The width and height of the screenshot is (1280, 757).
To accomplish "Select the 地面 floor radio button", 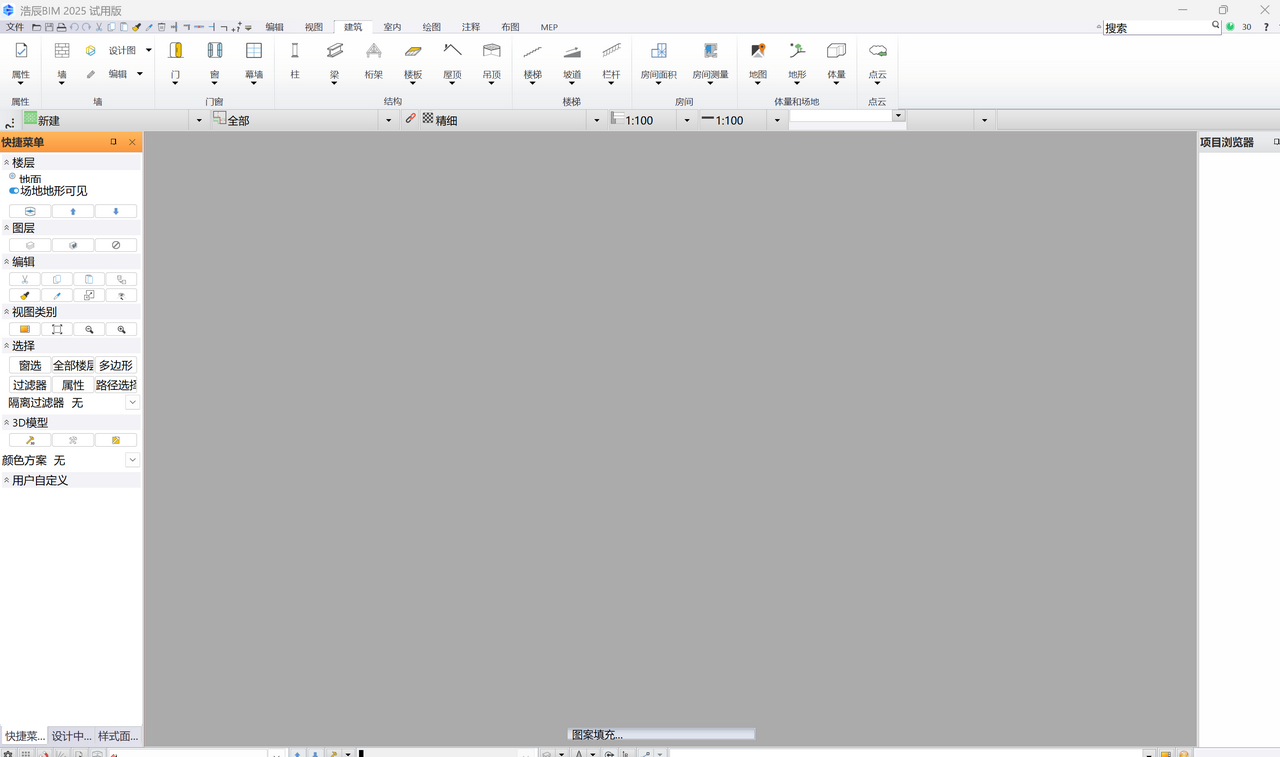I will [13, 177].
